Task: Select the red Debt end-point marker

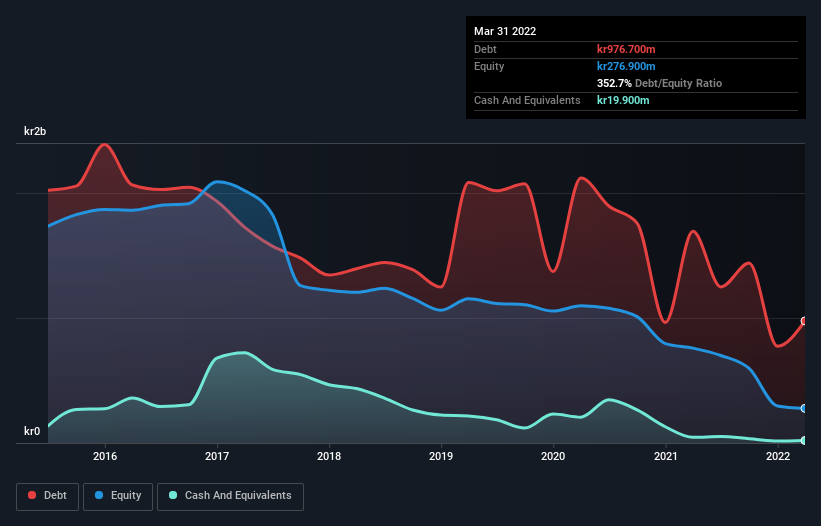Action: coord(804,321)
